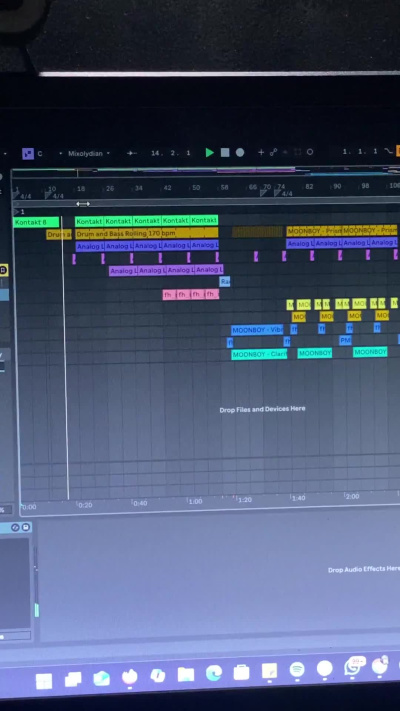
Task: Click the save icon in device panel header
Action: [26, 527]
